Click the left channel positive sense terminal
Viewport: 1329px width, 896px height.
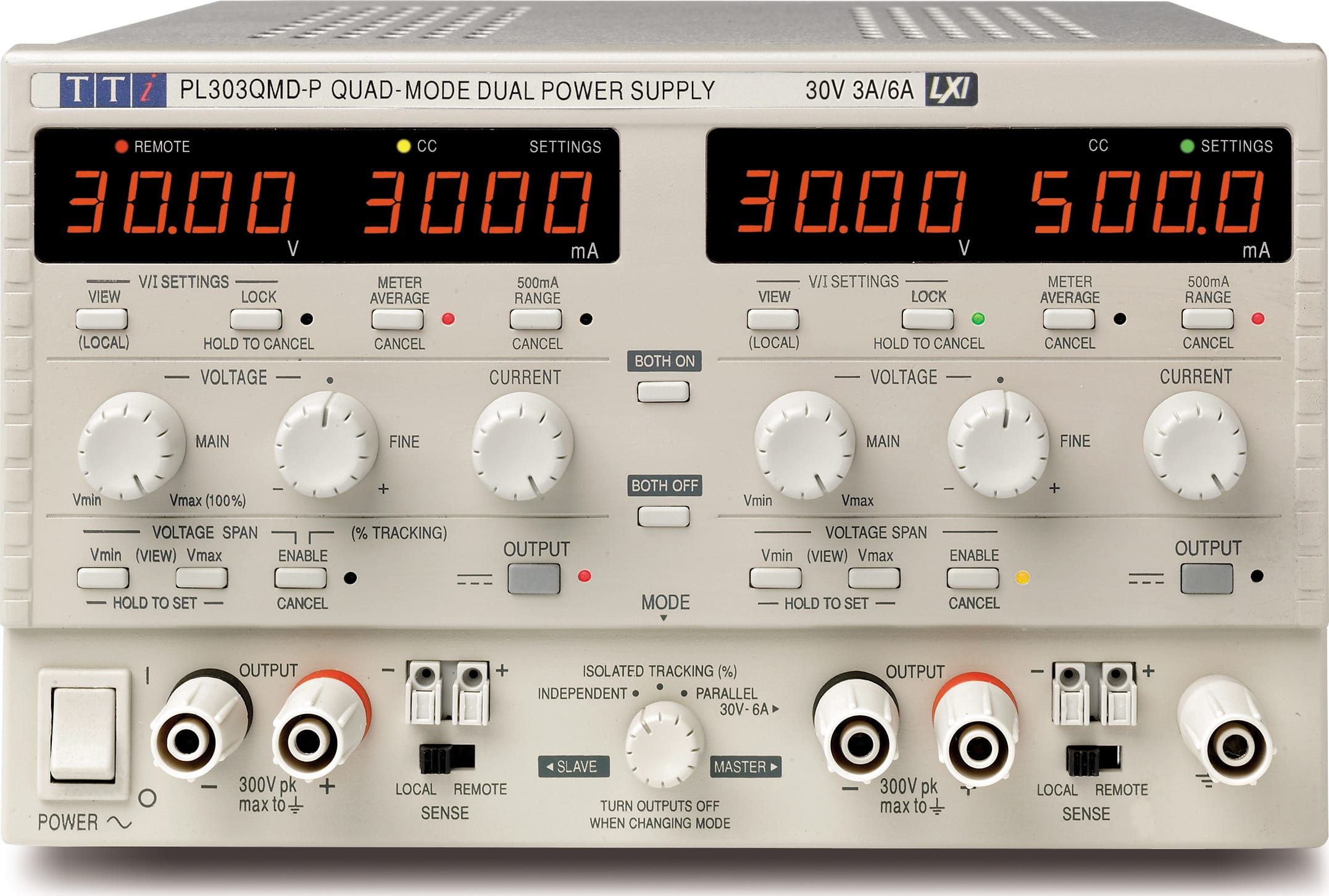(472, 692)
